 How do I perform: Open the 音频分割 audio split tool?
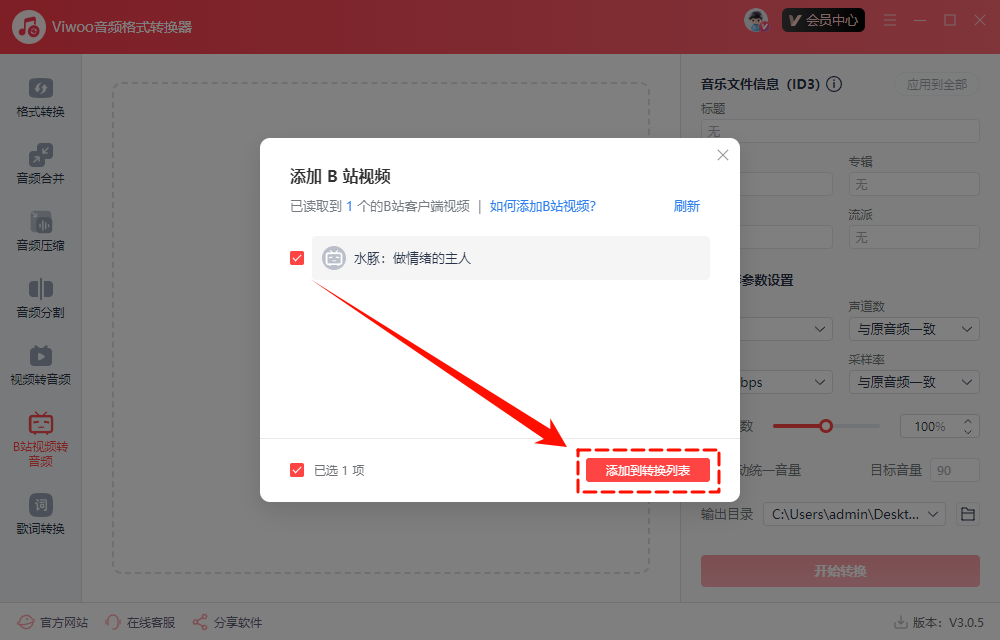coord(40,298)
